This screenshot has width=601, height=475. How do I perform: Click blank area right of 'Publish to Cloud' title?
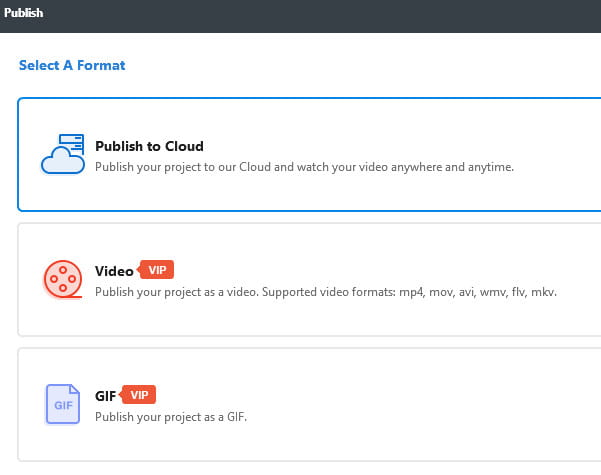tap(400, 146)
